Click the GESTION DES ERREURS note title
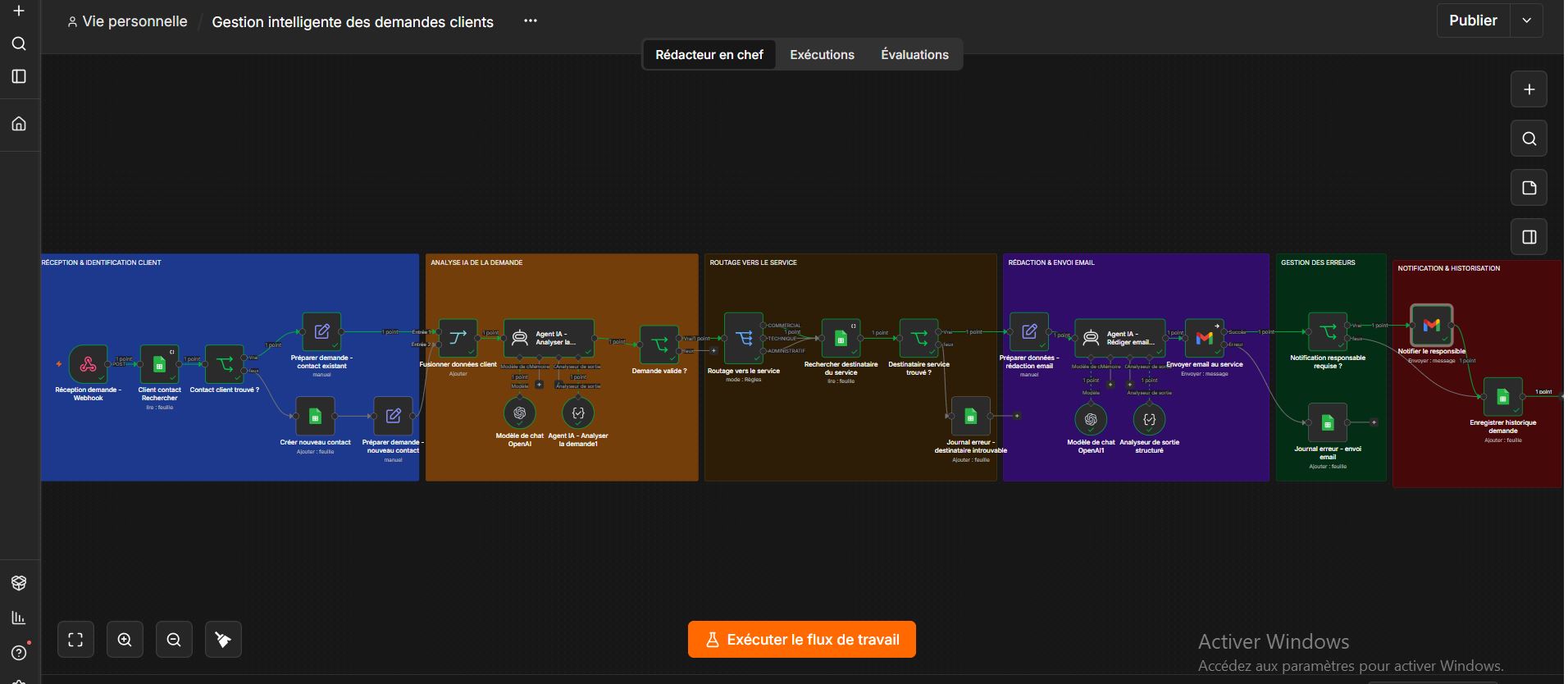Screen dimensions: 1568x684 pos(1318,262)
